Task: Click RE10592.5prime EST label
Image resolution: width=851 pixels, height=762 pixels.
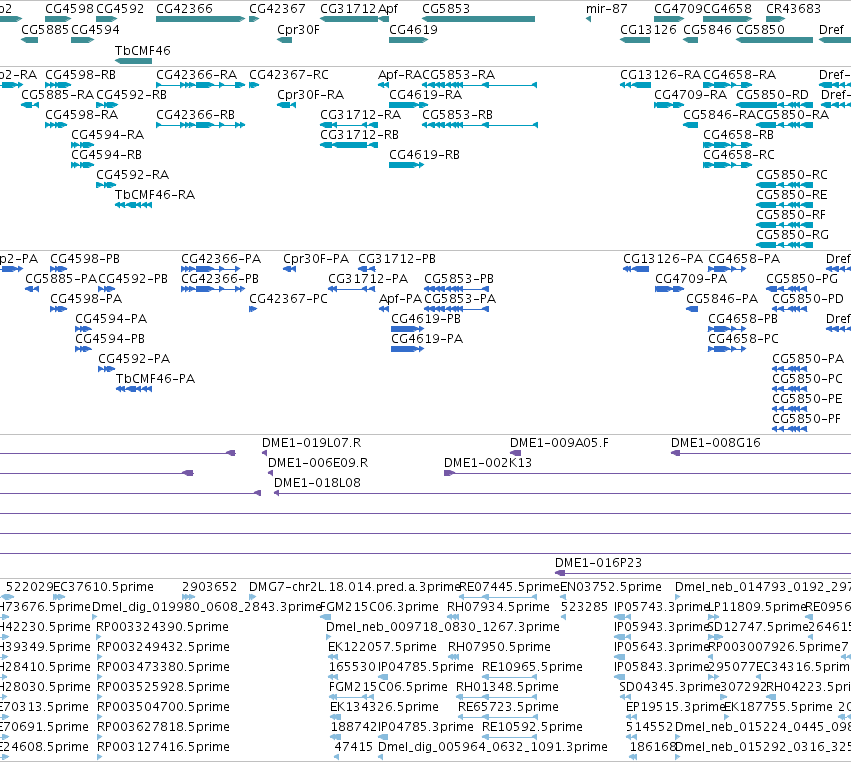Action: pos(532,727)
